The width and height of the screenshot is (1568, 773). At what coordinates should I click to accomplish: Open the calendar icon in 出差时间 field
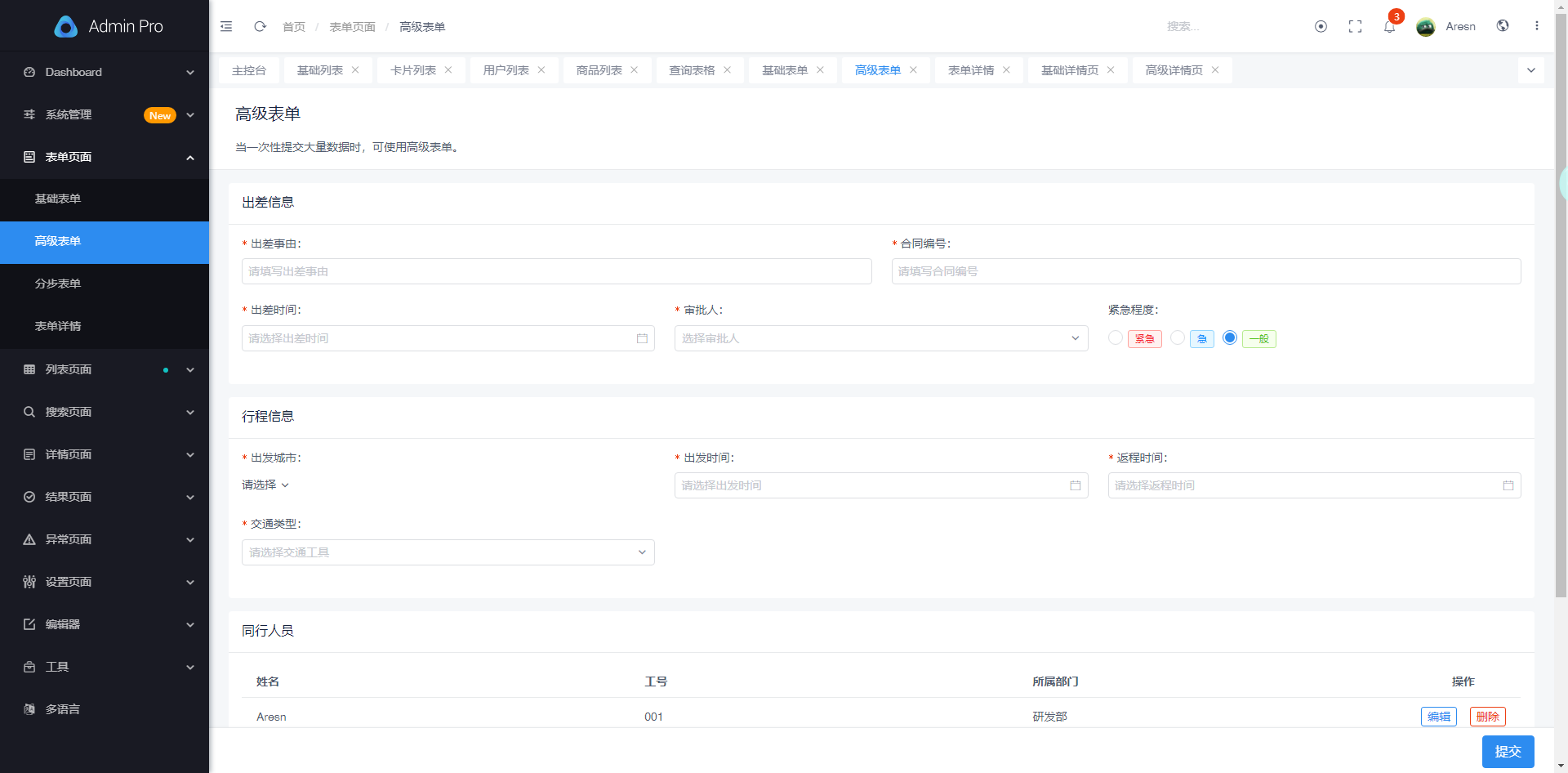[x=642, y=338]
